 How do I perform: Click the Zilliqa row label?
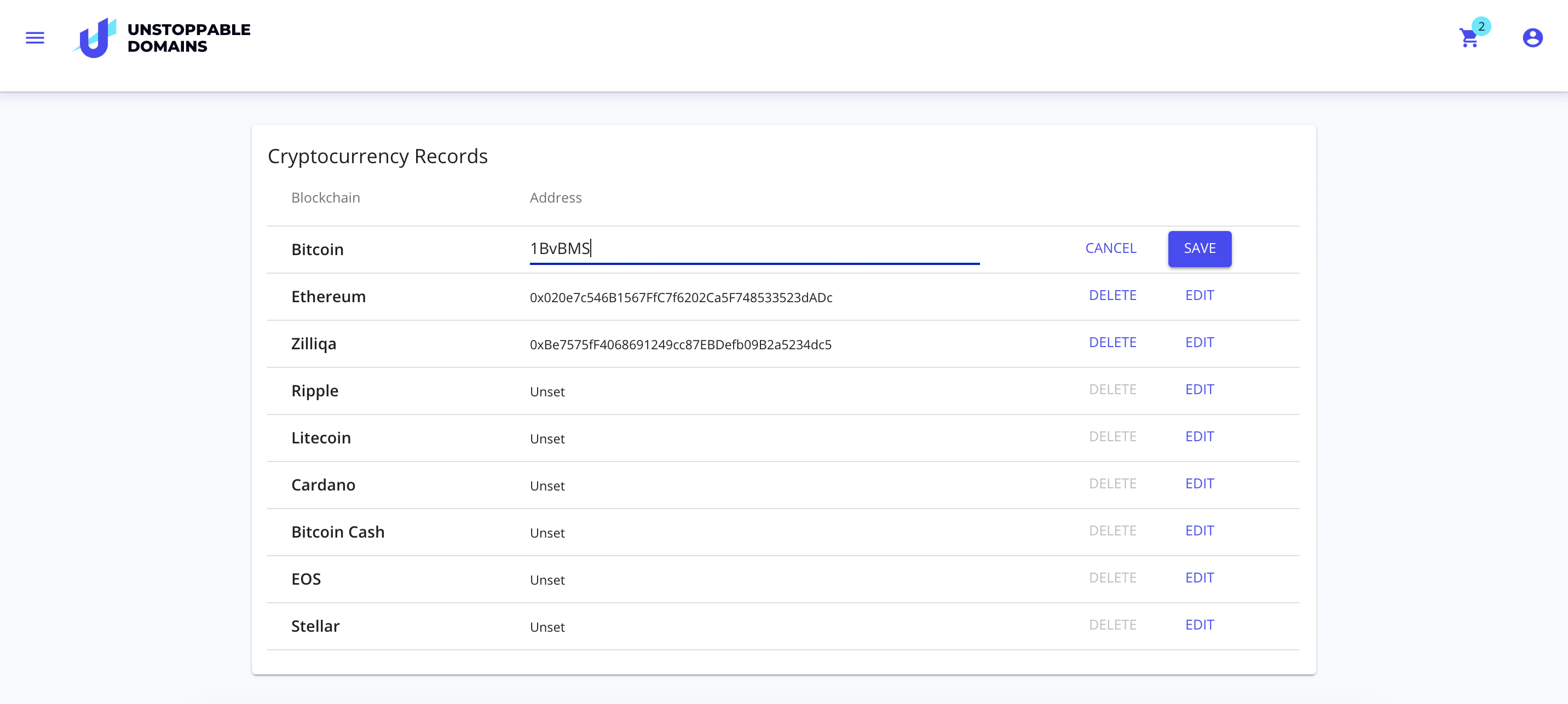[x=314, y=344]
